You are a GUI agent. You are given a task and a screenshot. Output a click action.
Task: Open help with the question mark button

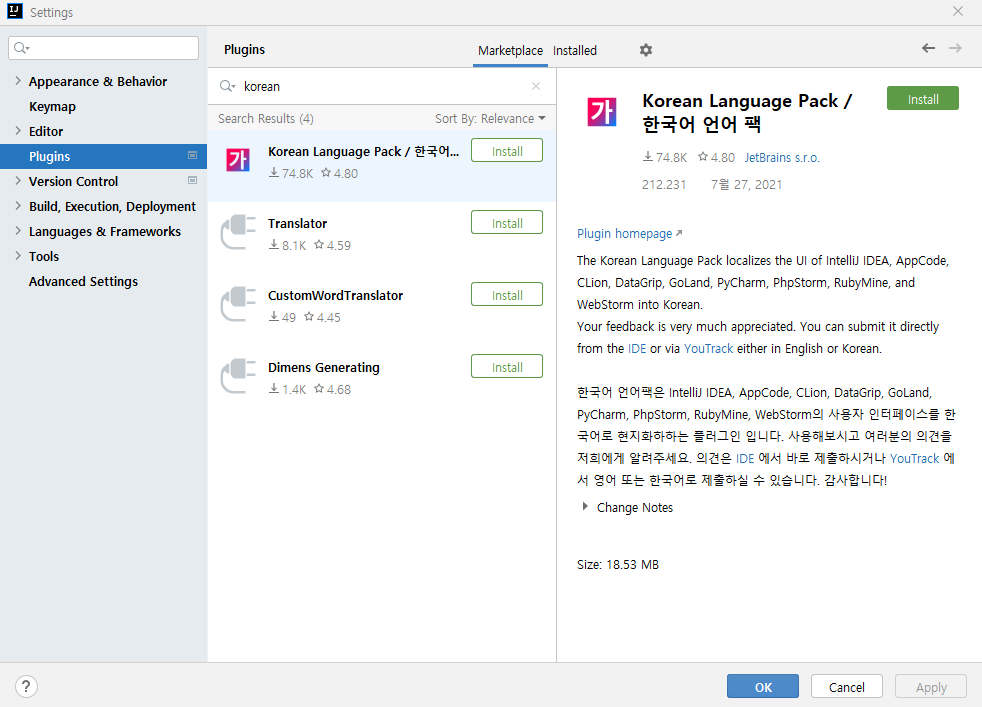point(26,686)
